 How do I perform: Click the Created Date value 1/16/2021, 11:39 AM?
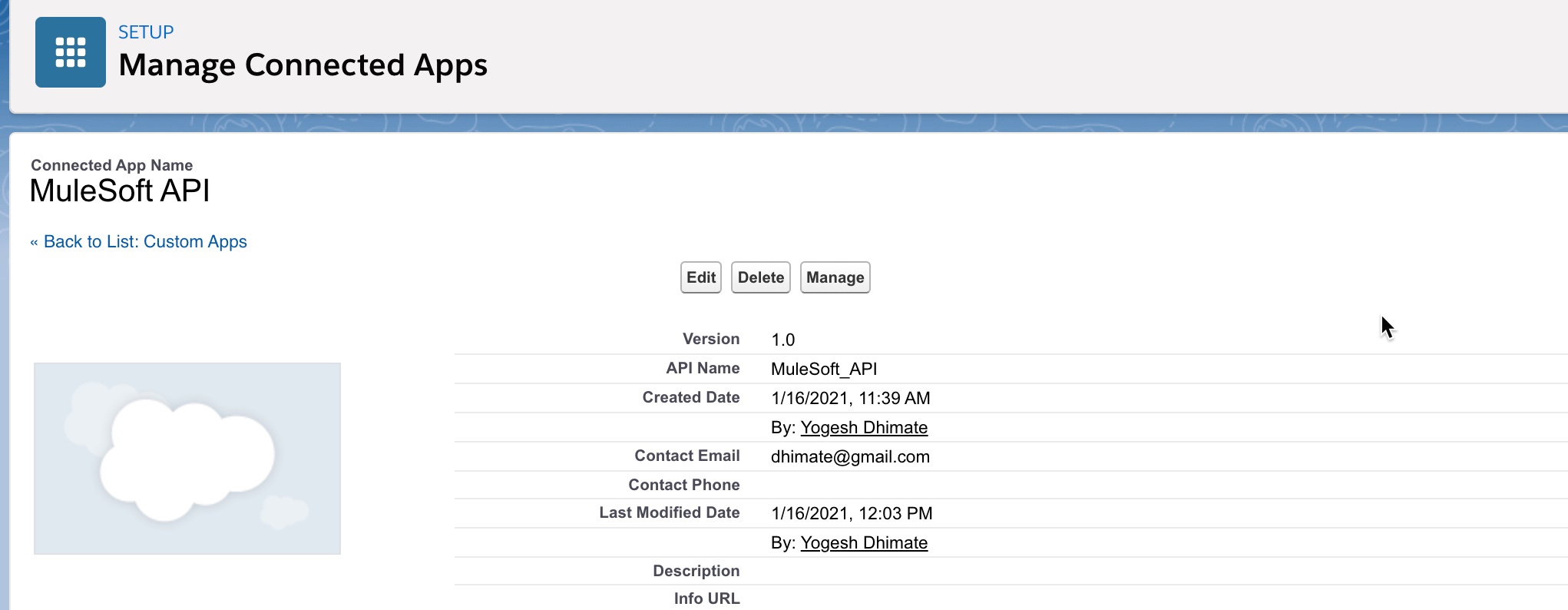click(851, 398)
